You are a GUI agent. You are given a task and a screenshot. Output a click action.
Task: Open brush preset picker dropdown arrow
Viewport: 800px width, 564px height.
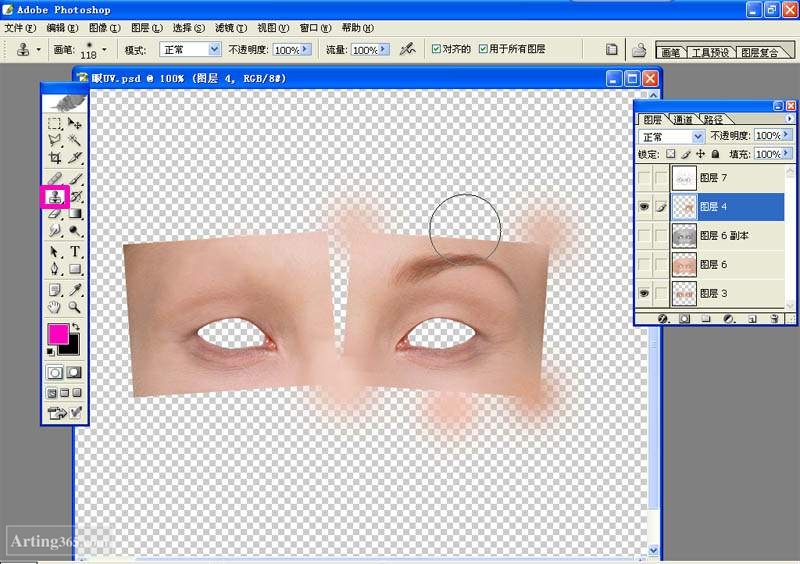tap(104, 50)
